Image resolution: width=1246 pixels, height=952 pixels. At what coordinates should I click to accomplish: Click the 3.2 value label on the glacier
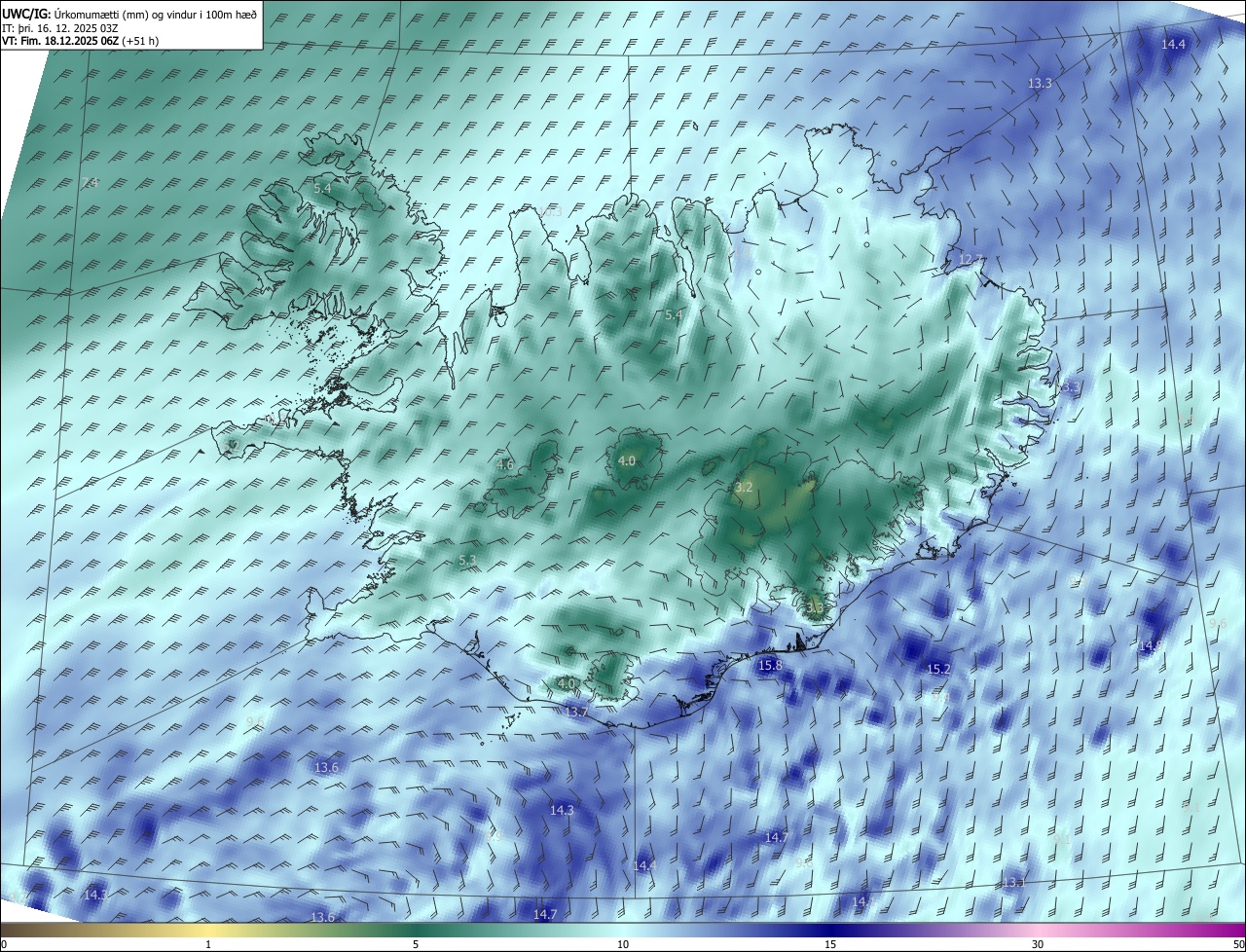[744, 487]
